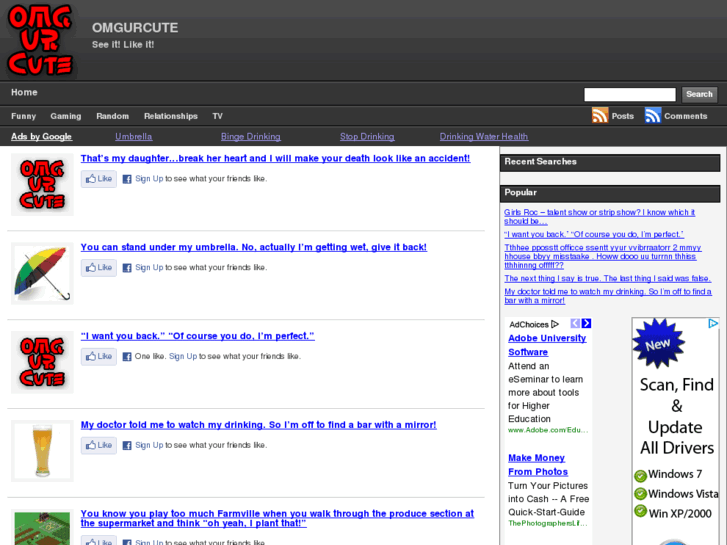Open the "That's my daughter" post title
This screenshot has width=727, height=545.
[x=275, y=158]
